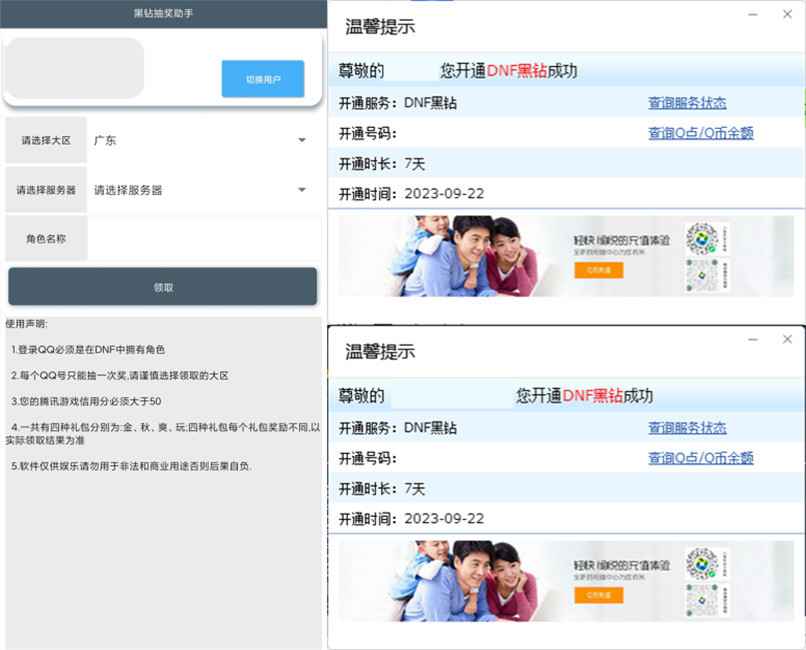
Task: Expand the 请选择服务器 dropdown list
Action: click(203, 190)
